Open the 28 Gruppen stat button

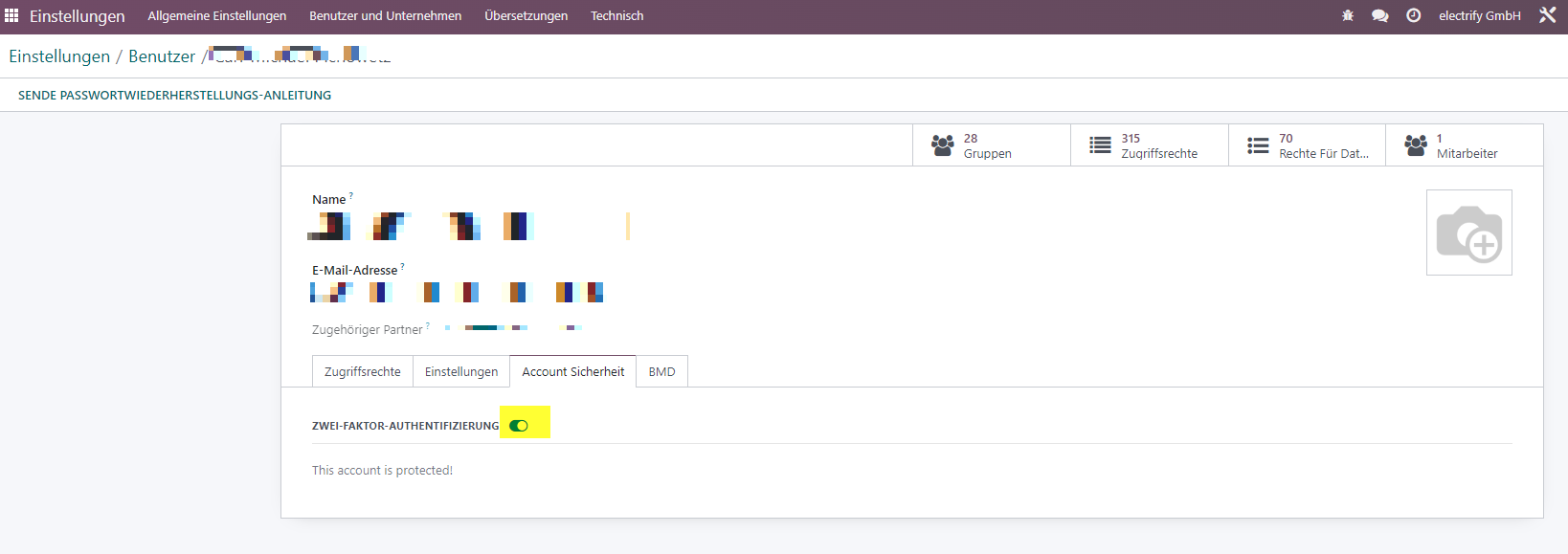point(992,145)
